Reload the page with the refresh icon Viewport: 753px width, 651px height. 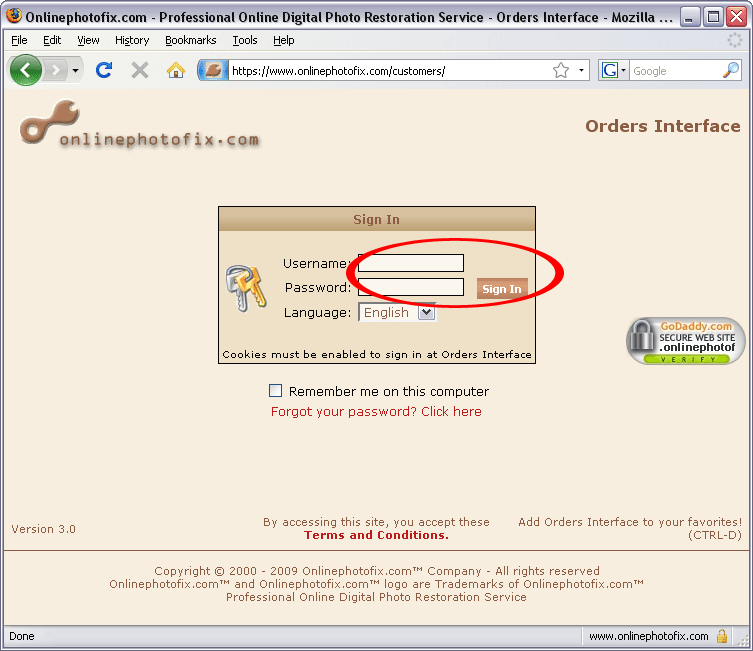(x=104, y=71)
